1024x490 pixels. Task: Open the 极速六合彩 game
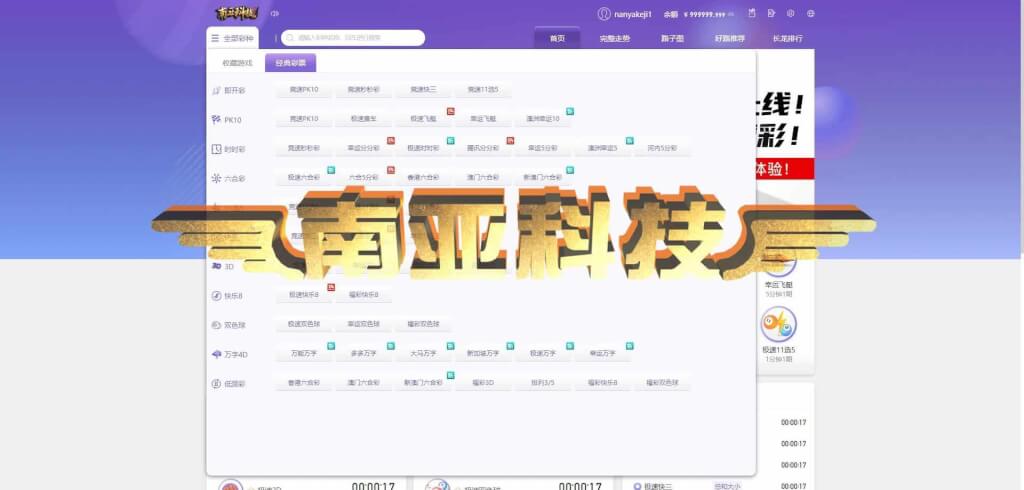pyautogui.click(x=304, y=177)
